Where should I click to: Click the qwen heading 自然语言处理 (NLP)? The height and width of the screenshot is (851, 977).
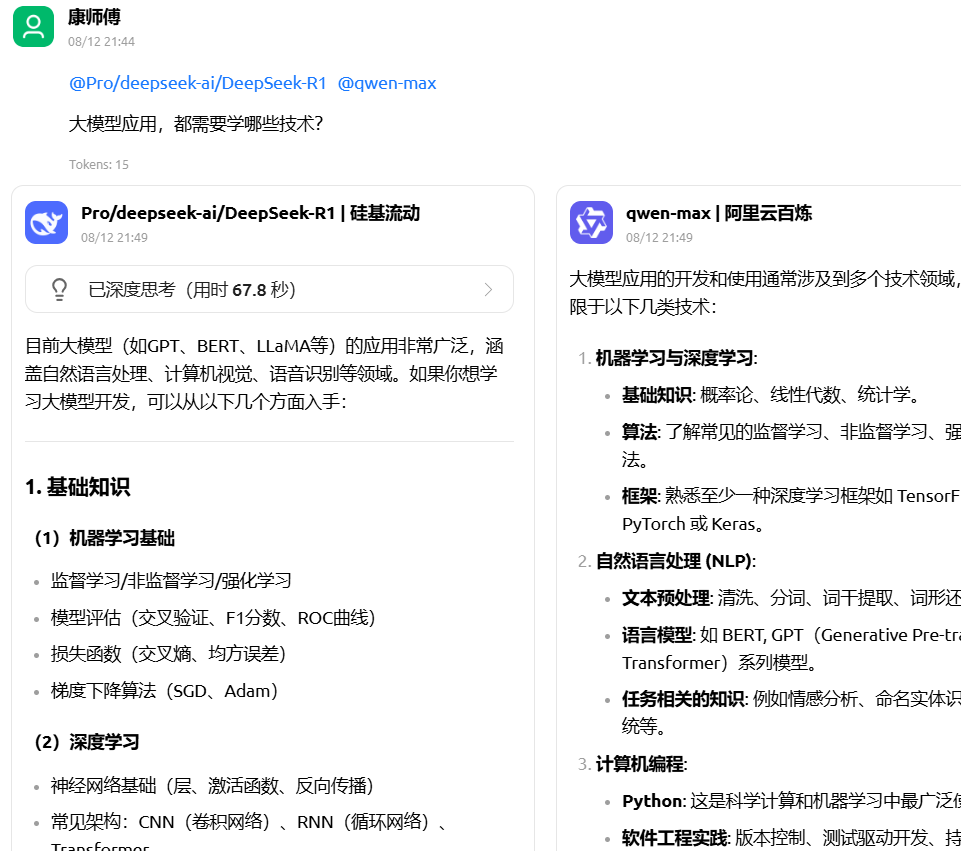pos(676,561)
